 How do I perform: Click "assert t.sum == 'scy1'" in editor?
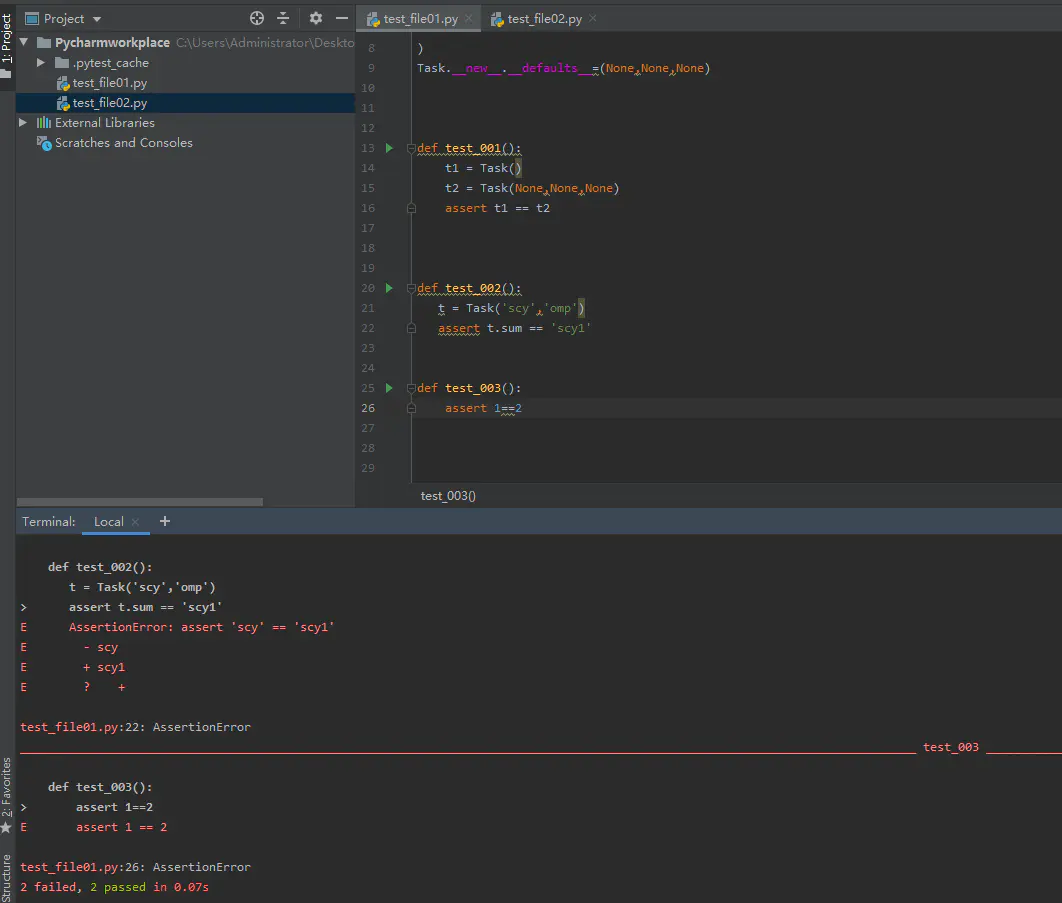(514, 328)
